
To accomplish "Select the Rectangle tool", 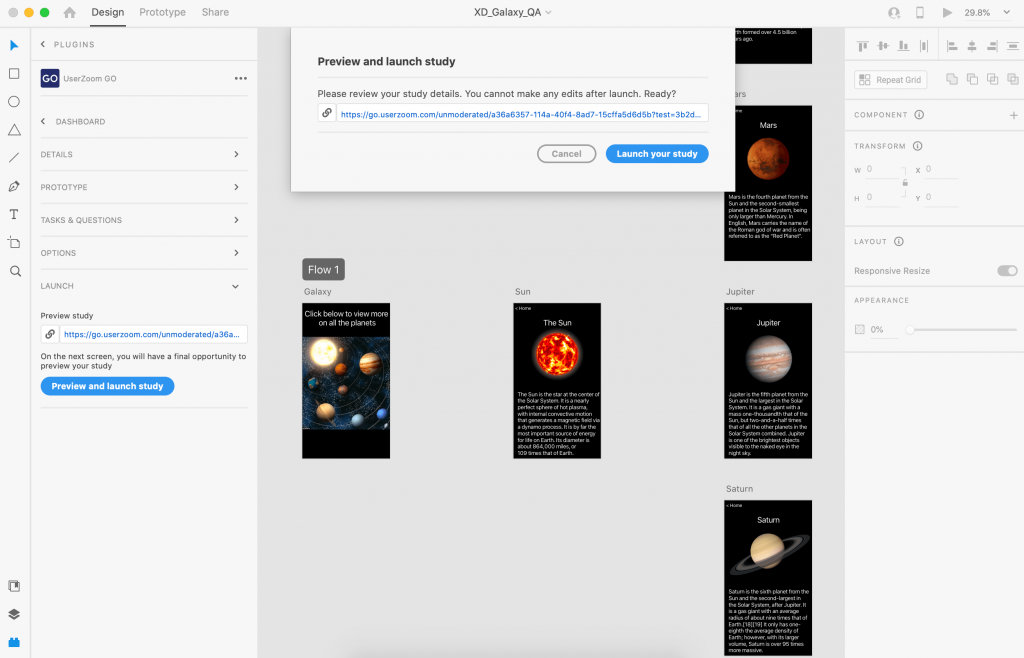I will pyautogui.click(x=14, y=74).
